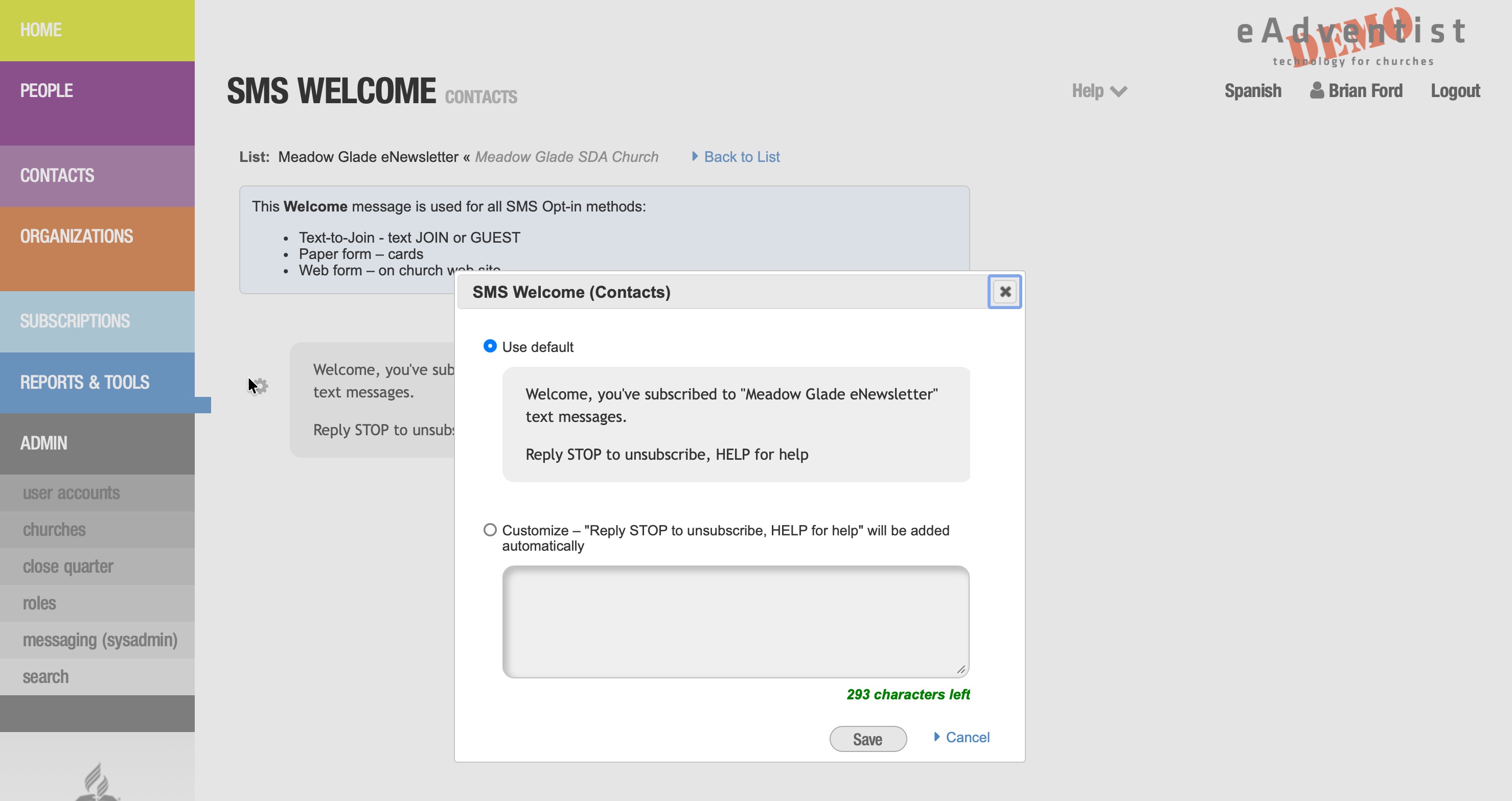
Task: Click the Back to List link
Action: tap(742, 156)
